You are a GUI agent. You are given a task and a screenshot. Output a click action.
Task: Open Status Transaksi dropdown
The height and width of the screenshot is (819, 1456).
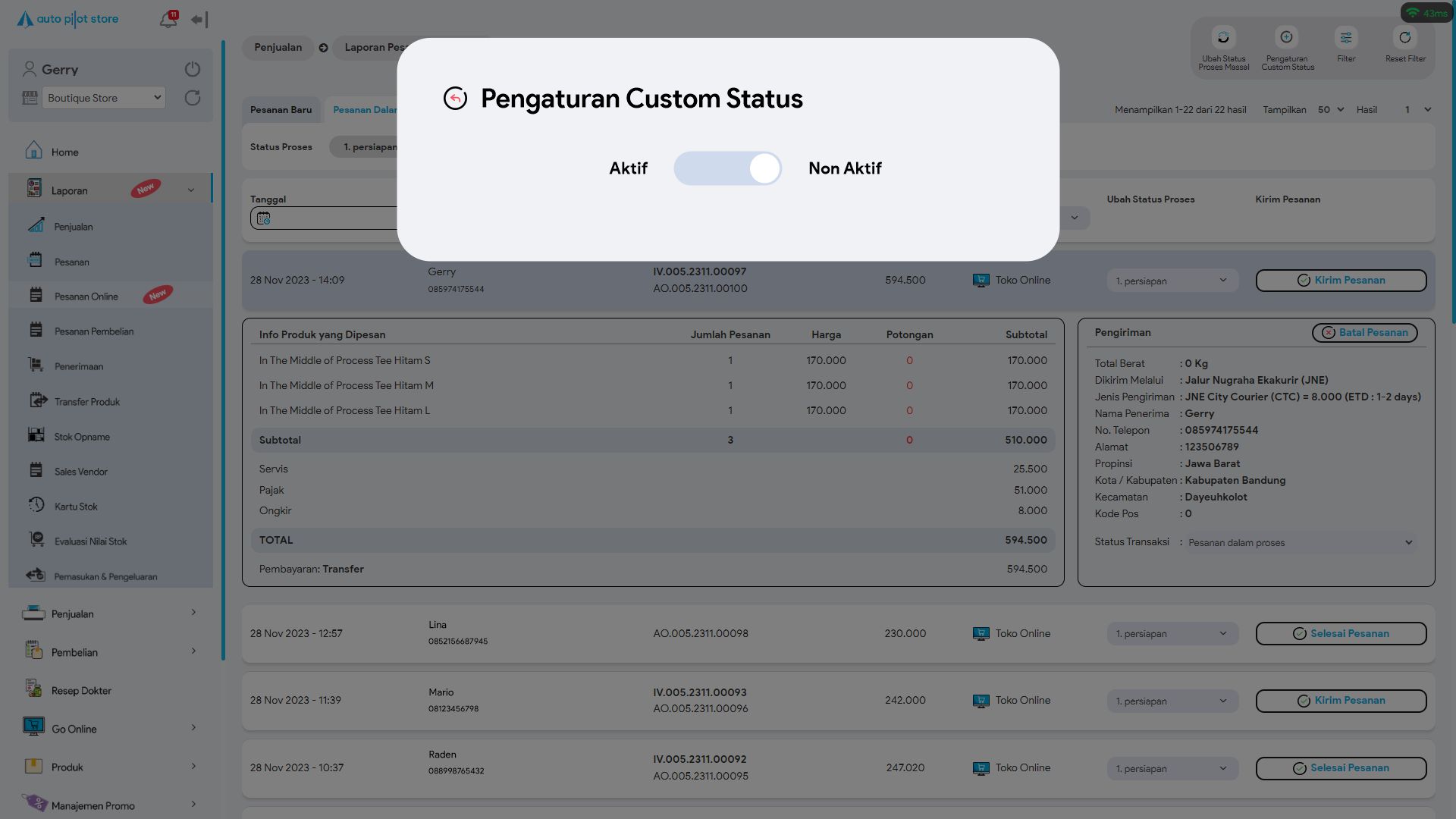1300,543
